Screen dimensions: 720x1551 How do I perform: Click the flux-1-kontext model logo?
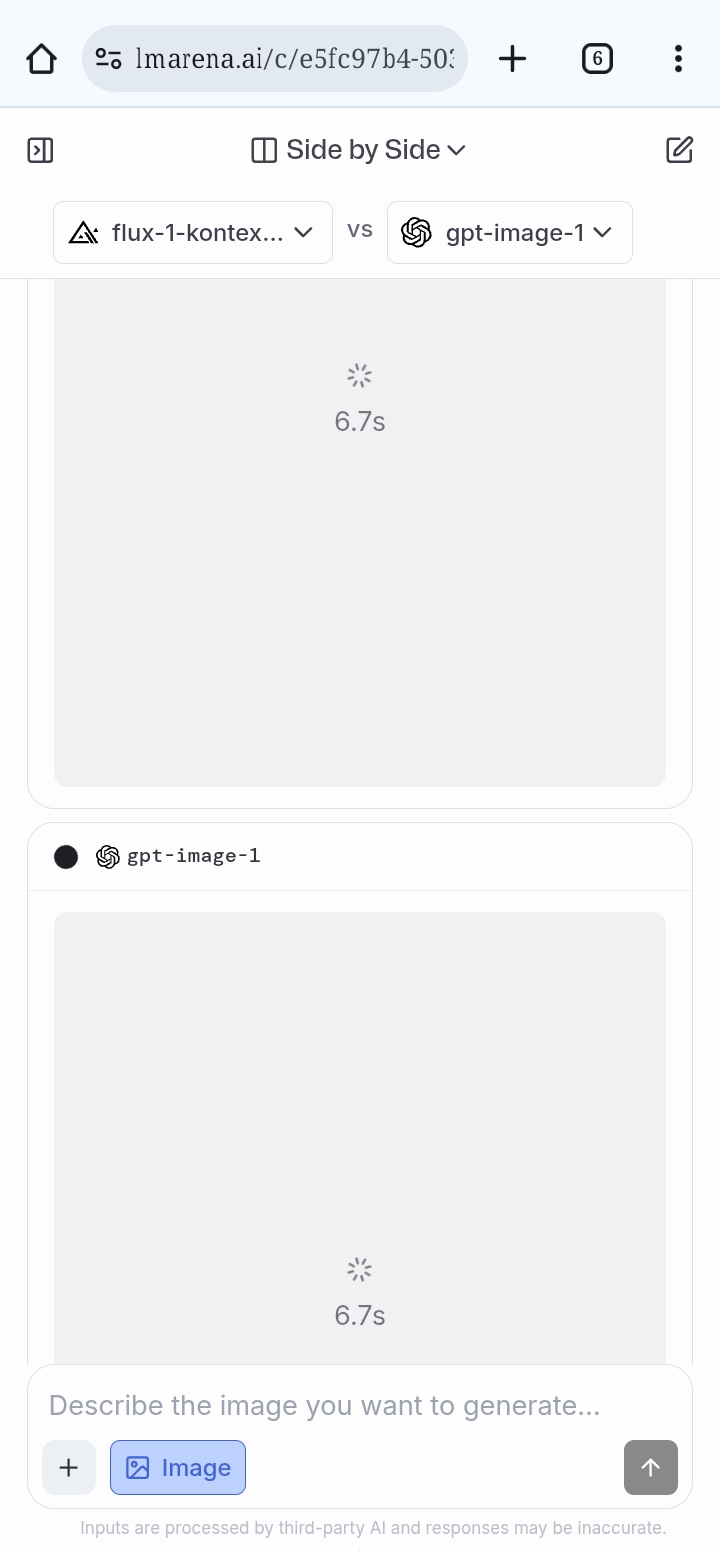coord(85,232)
